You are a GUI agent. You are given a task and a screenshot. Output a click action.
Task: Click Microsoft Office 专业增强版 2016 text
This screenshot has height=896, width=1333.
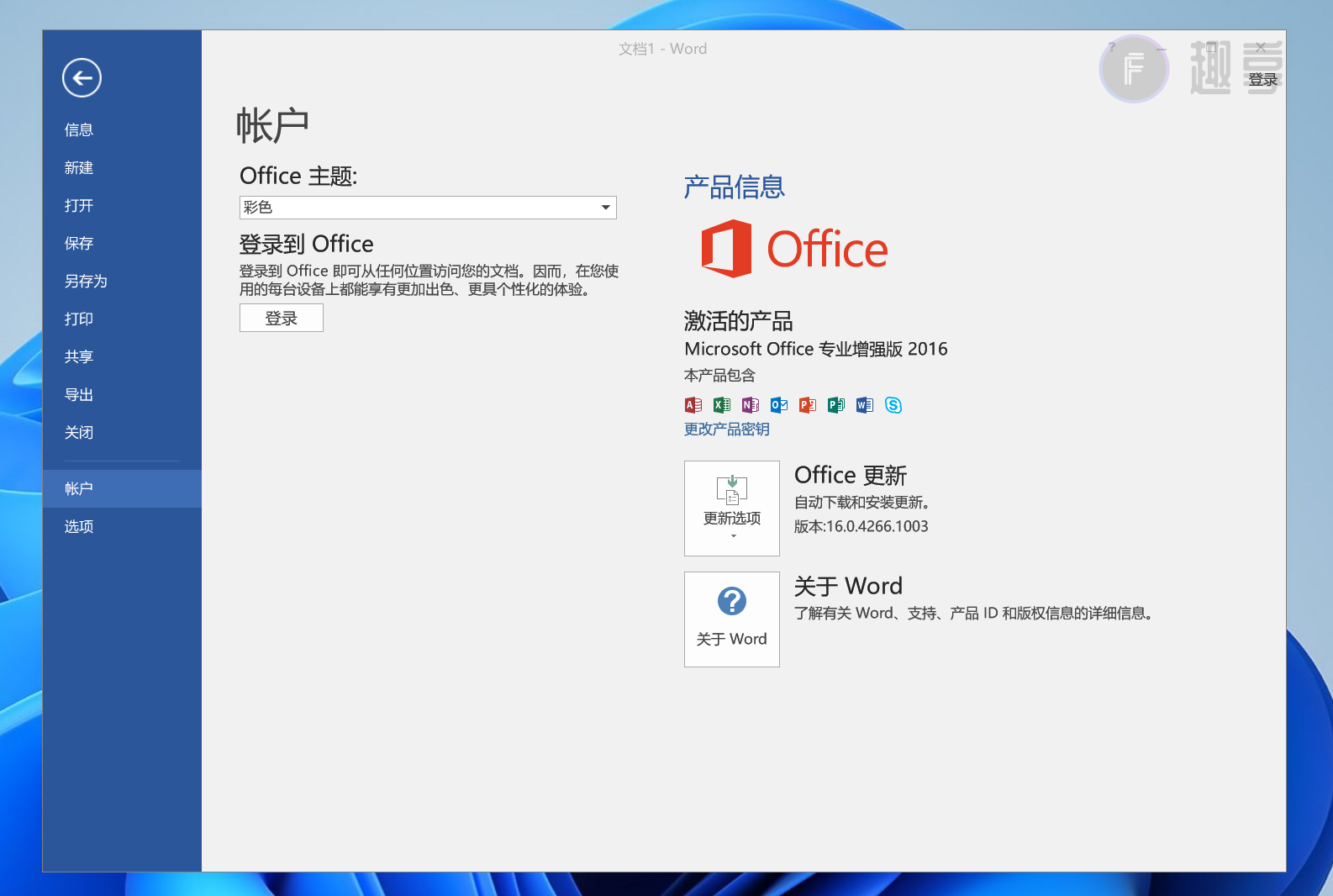(816, 349)
